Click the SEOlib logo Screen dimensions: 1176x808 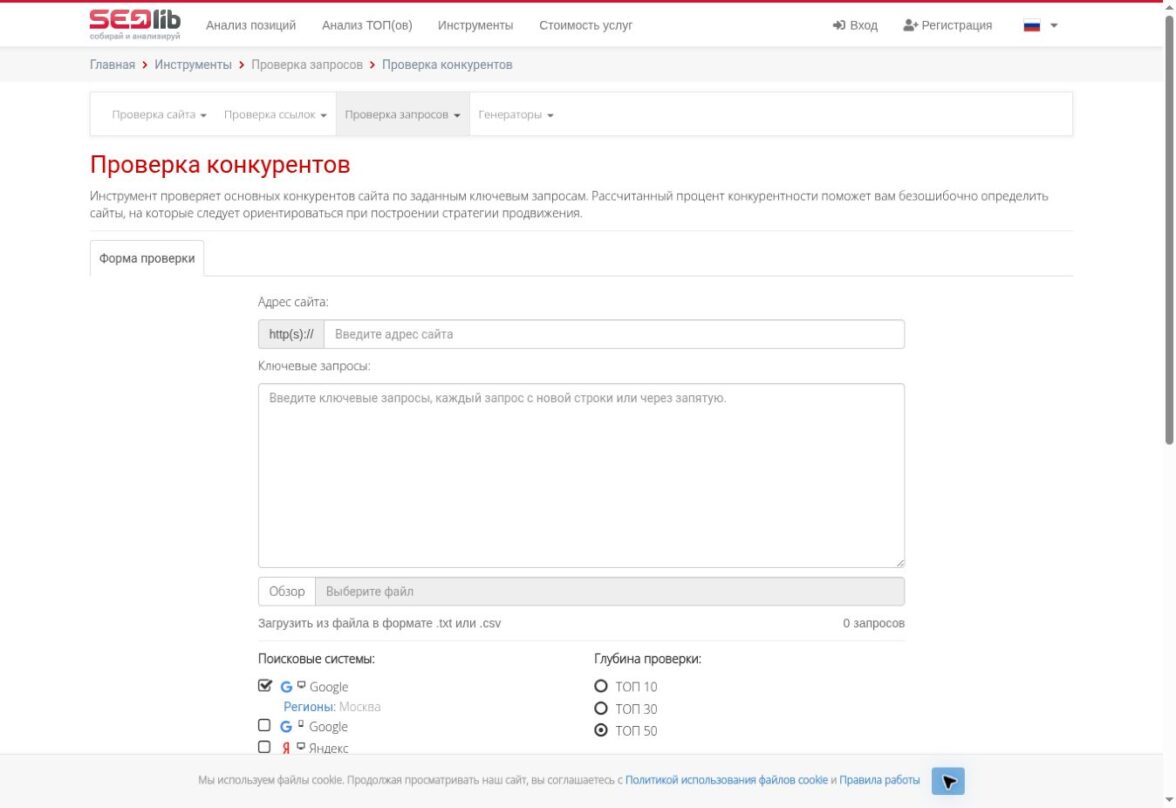(x=135, y=25)
